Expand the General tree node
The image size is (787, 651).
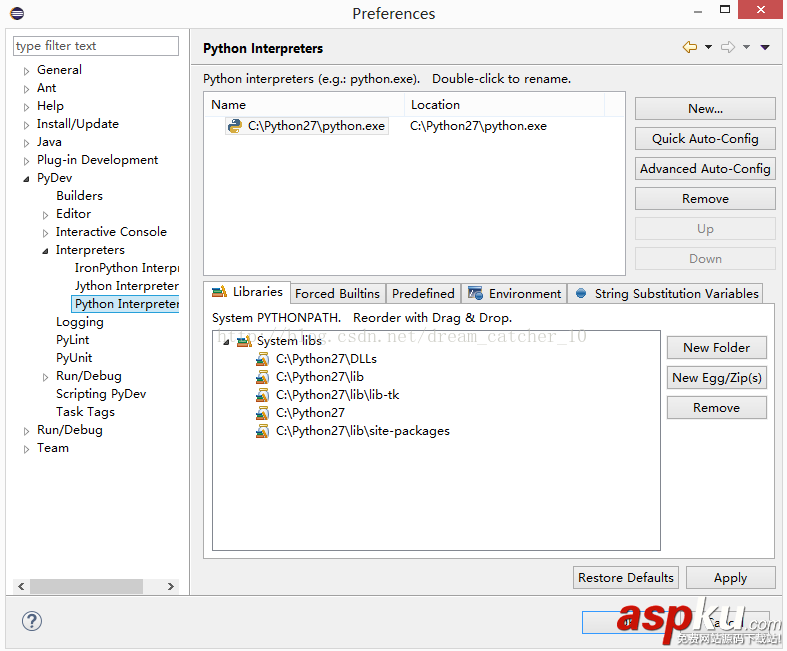click(26, 71)
